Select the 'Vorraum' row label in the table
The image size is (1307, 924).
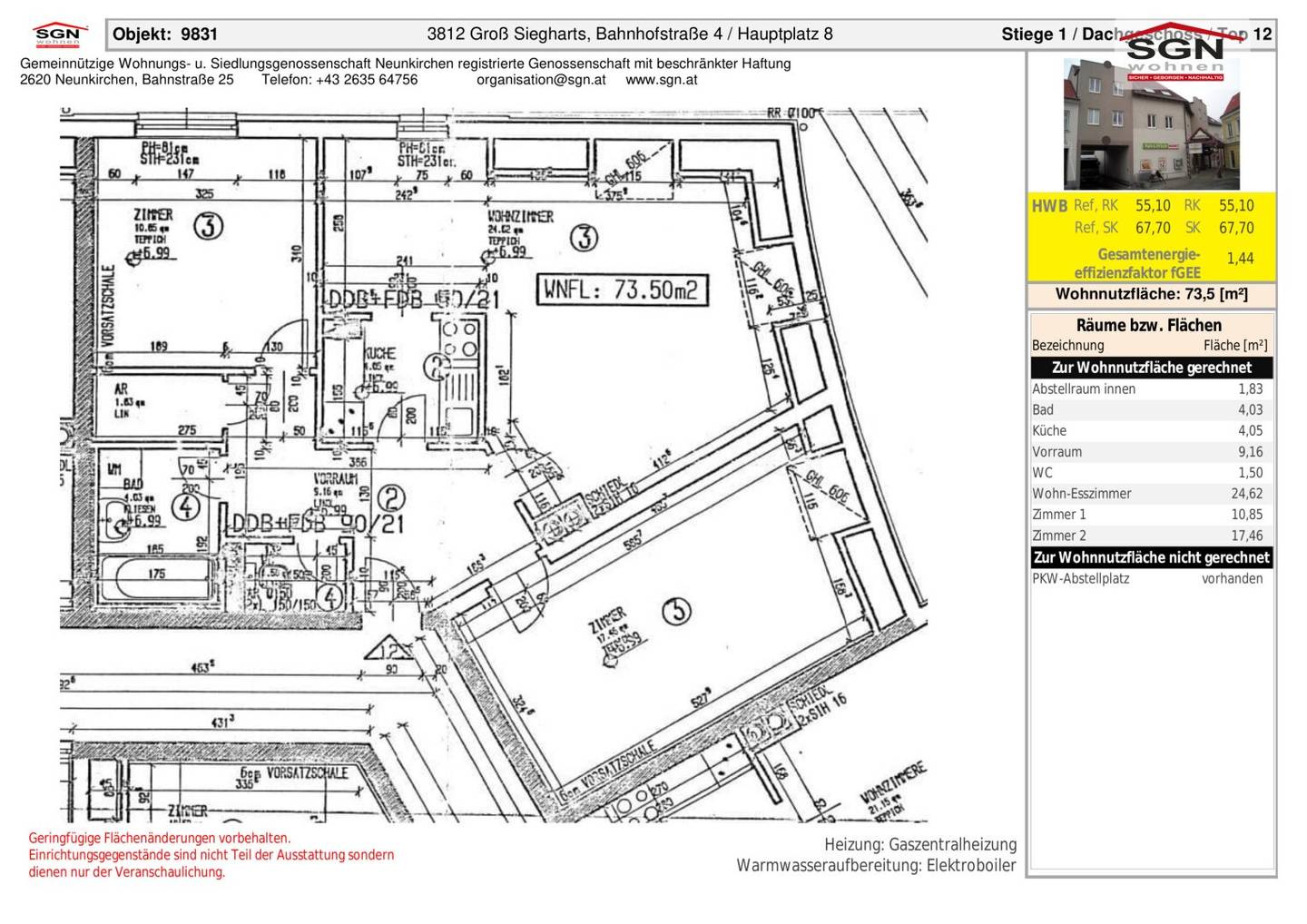[1057, 451]
